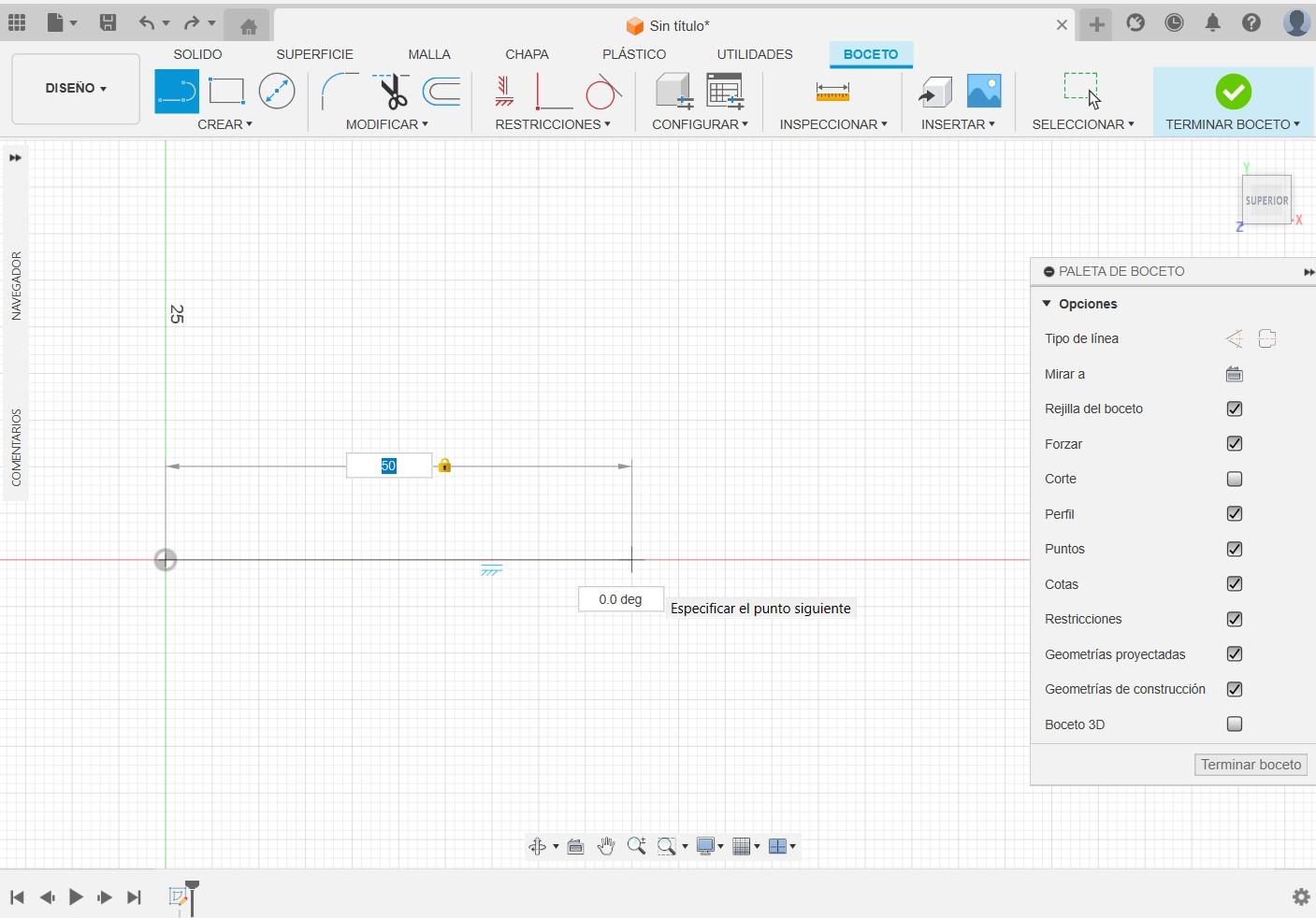Open the Configure model icon

pos(673,92)
